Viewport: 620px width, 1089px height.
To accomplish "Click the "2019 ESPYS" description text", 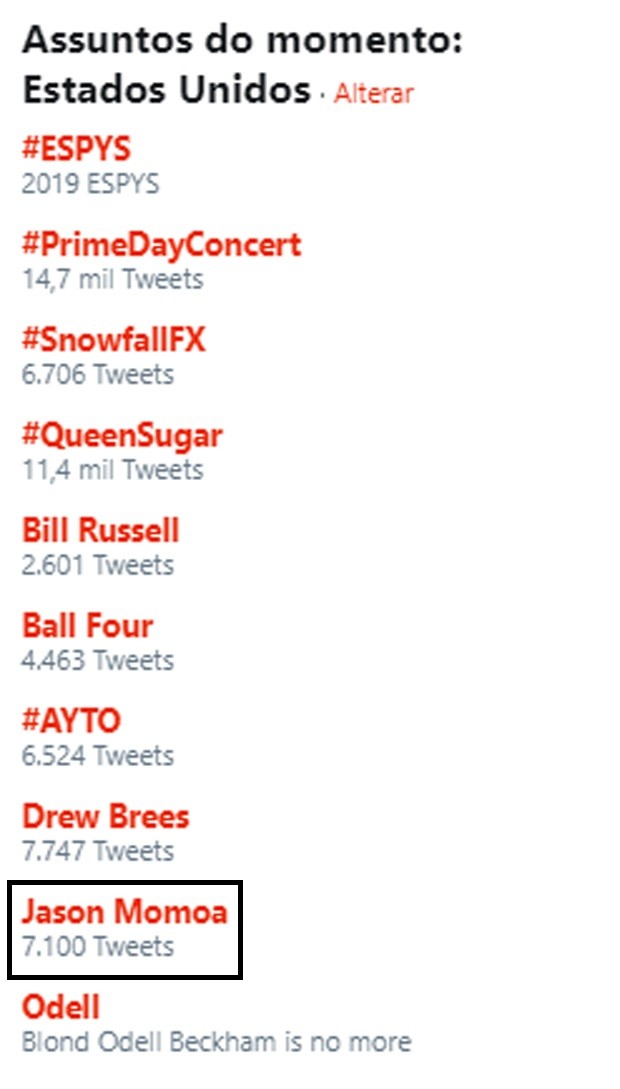I will [90, 184].
